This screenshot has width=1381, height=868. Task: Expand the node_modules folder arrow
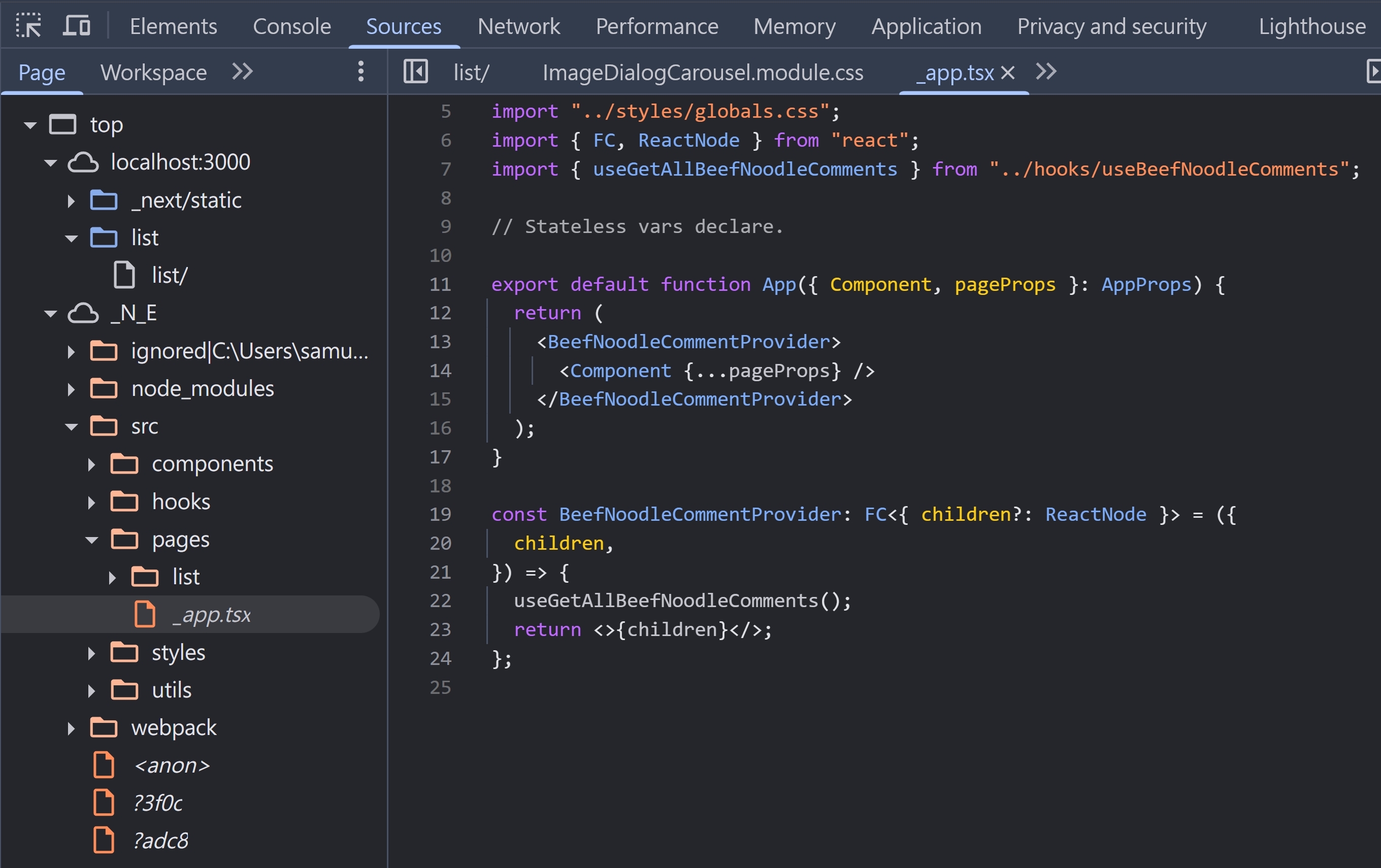tap(71, 389)
